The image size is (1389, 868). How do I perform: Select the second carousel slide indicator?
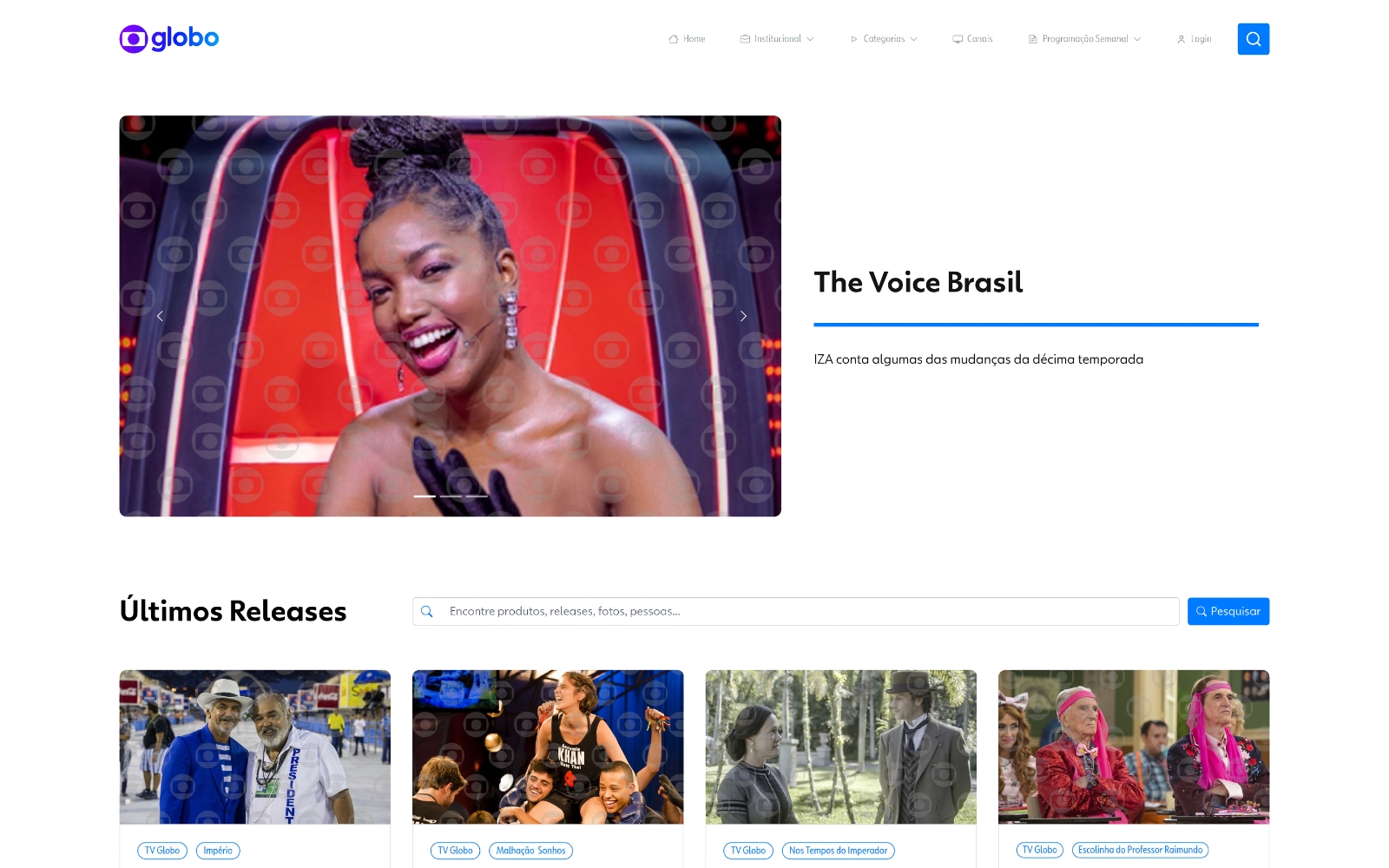pos(451,496)
